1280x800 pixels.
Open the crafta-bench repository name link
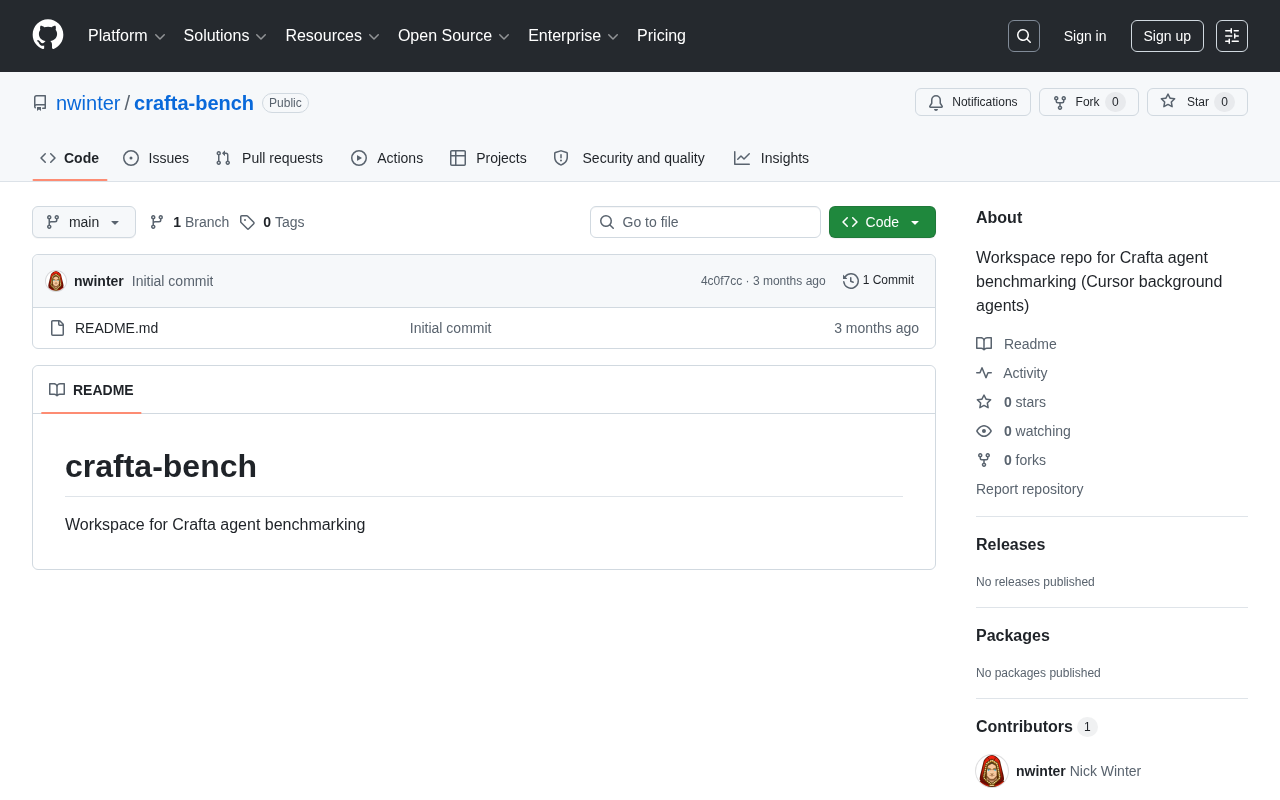194,103
